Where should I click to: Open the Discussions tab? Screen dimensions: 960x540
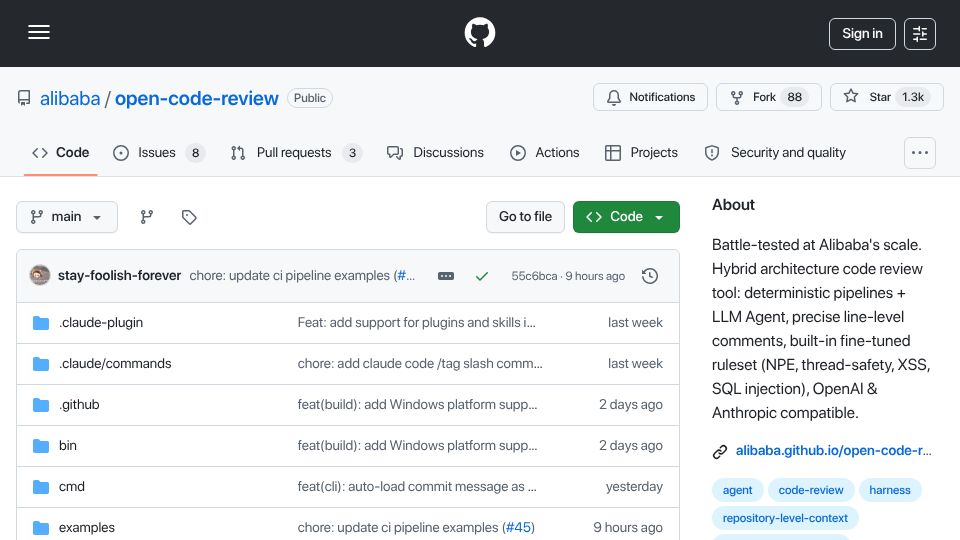point(435,152)
